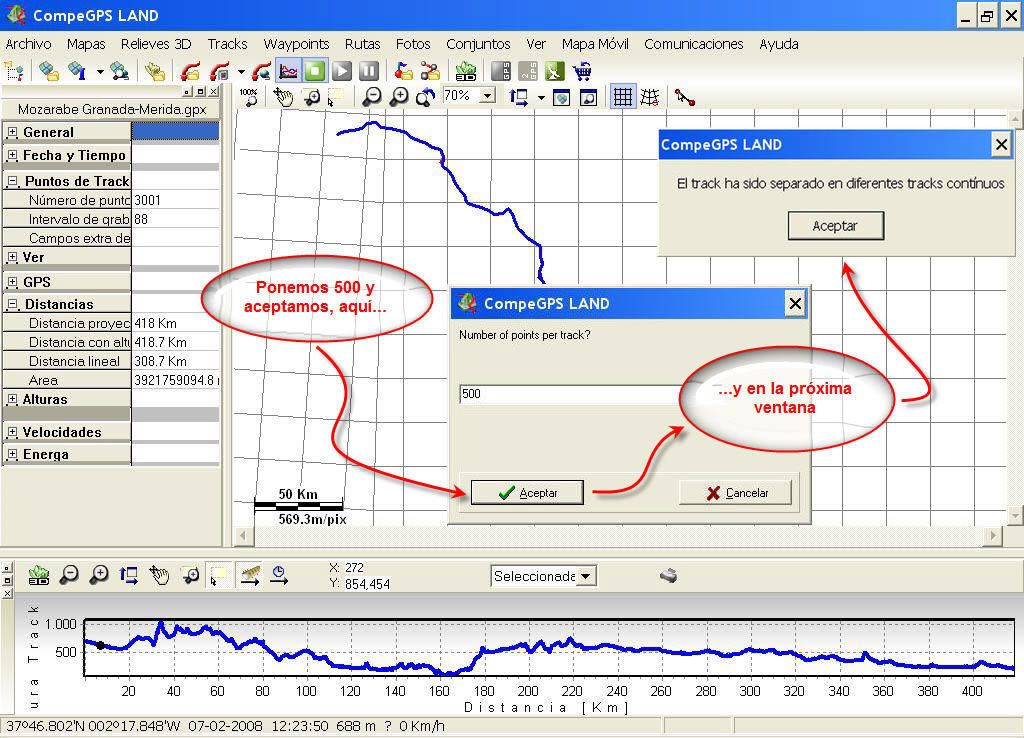Set graph X axis to distance icon
The image size is (1024, 738).
coord(249,575)
